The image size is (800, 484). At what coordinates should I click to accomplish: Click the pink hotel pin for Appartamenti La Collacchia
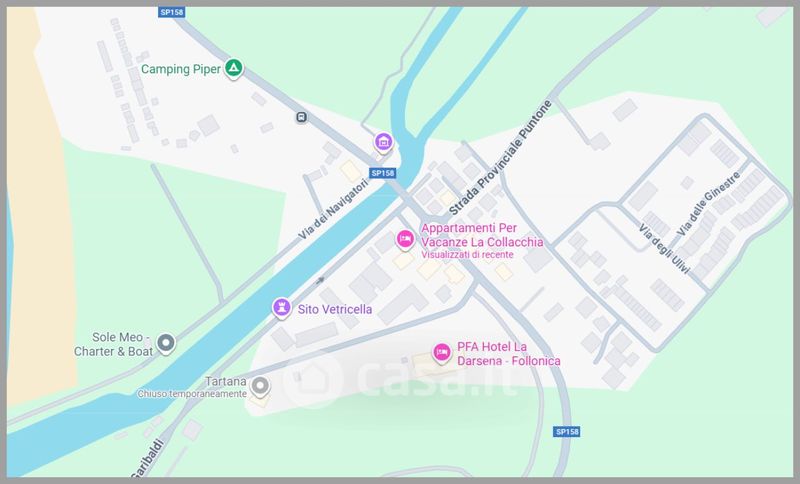coord(405,239)
